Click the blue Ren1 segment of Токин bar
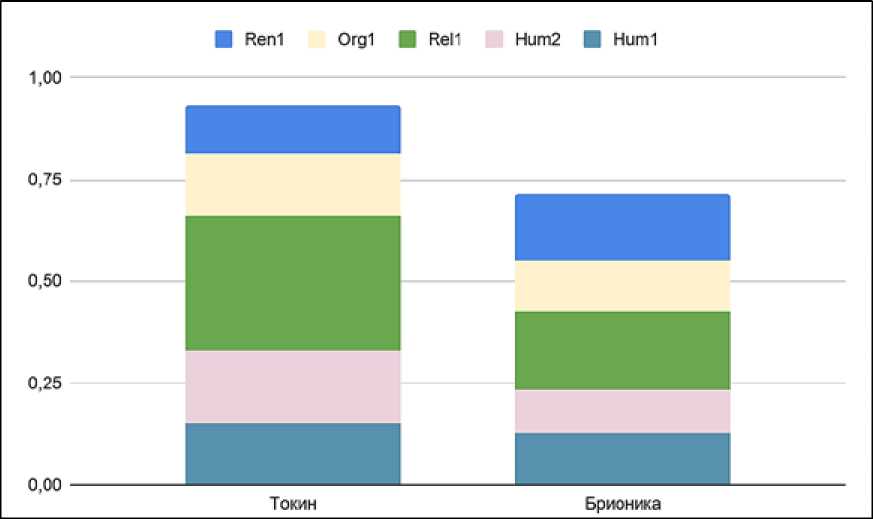The image size is (873, 519). 293,129
